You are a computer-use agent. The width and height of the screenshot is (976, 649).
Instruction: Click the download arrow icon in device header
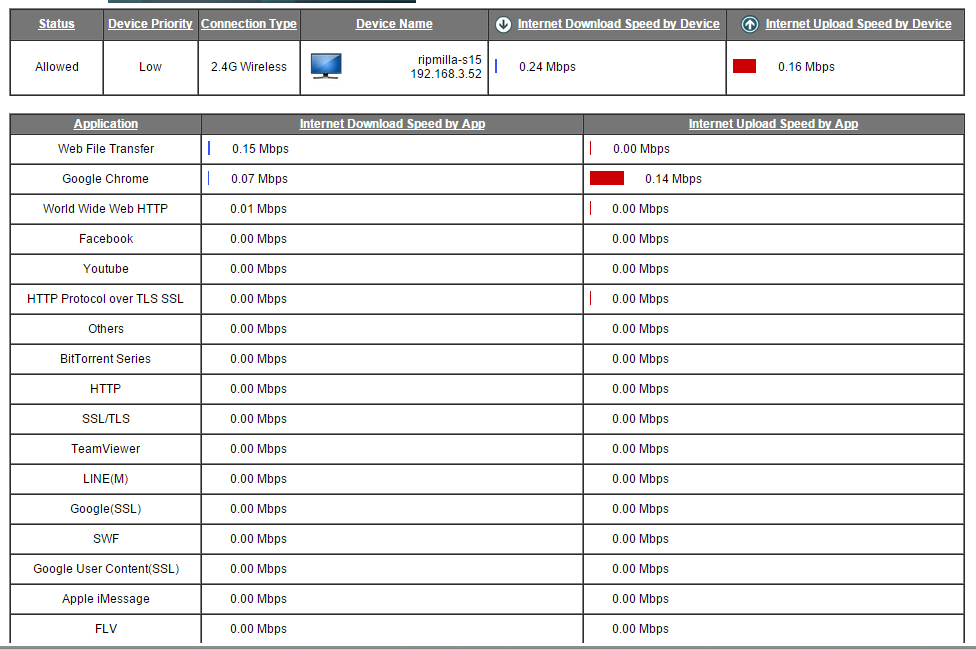504,24
